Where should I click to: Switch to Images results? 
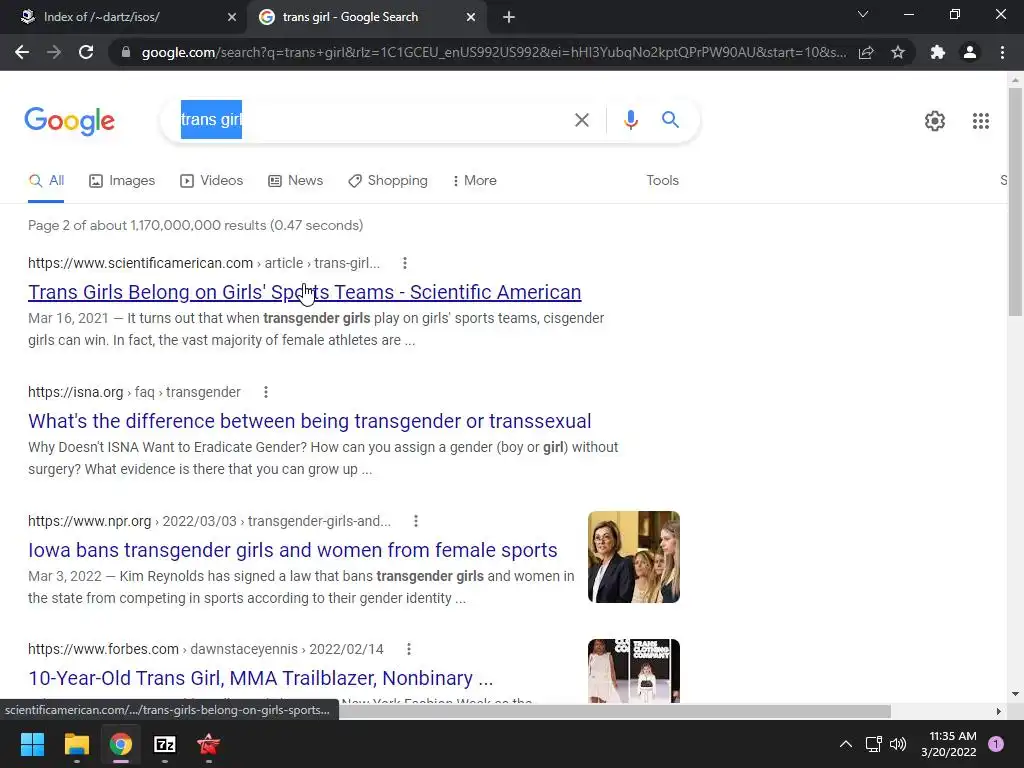tap(122, 181)
